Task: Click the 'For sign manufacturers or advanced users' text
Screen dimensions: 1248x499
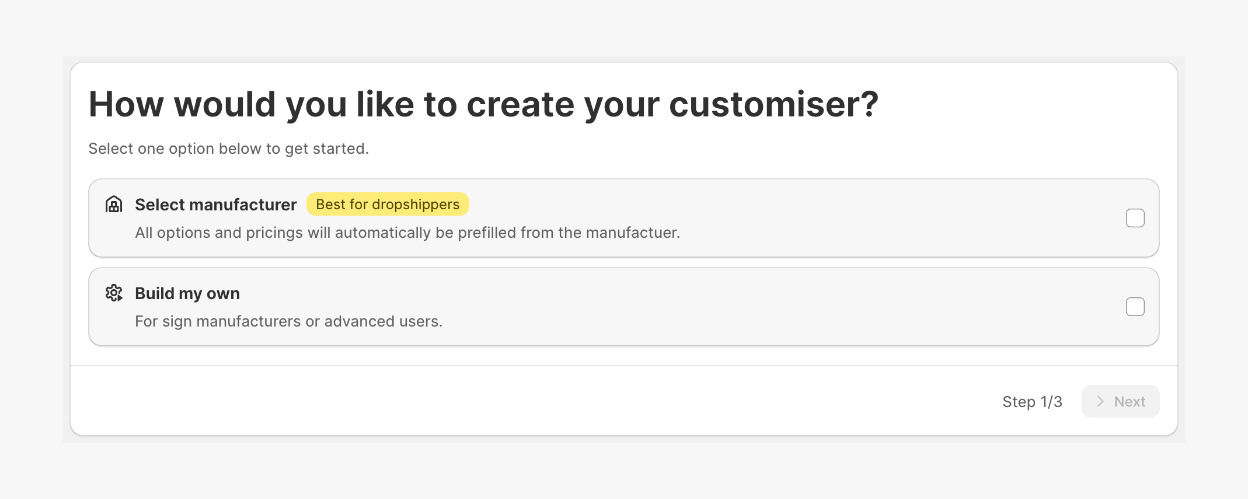Action: [x=288, y=322]
